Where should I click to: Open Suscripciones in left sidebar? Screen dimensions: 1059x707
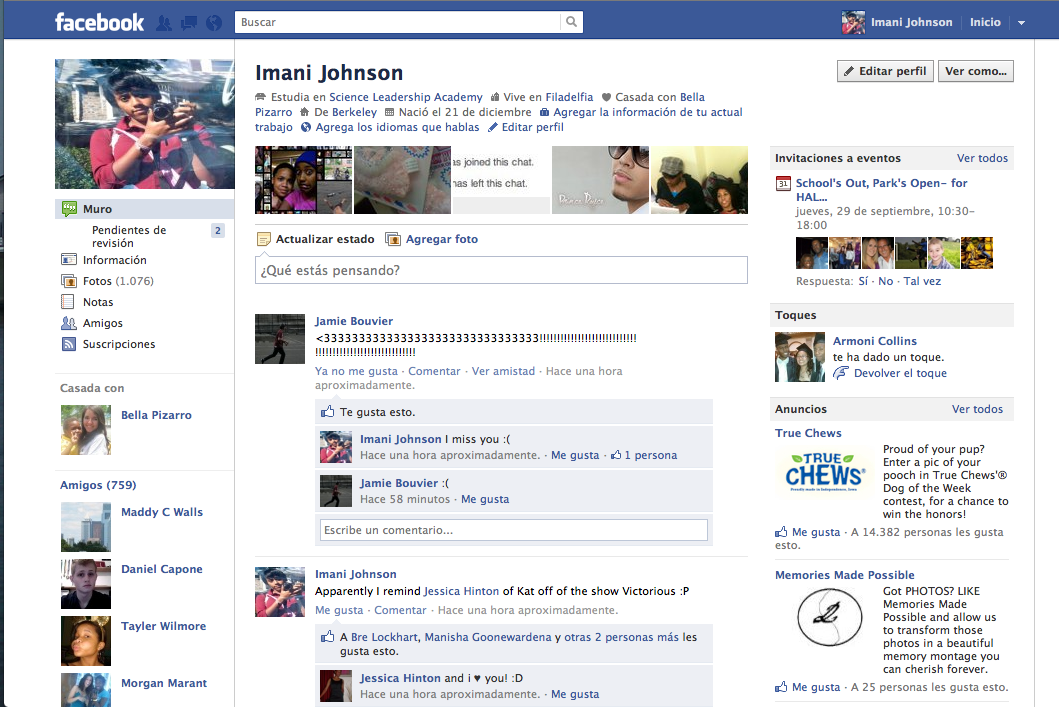[119, 344]
